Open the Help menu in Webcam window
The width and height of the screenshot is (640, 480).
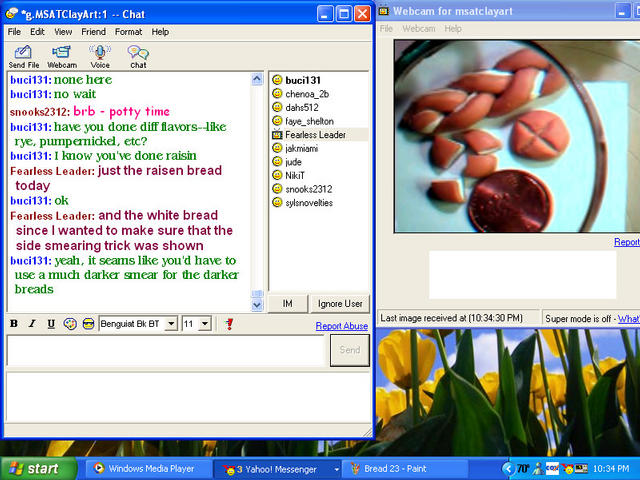(x=453, y=29)
